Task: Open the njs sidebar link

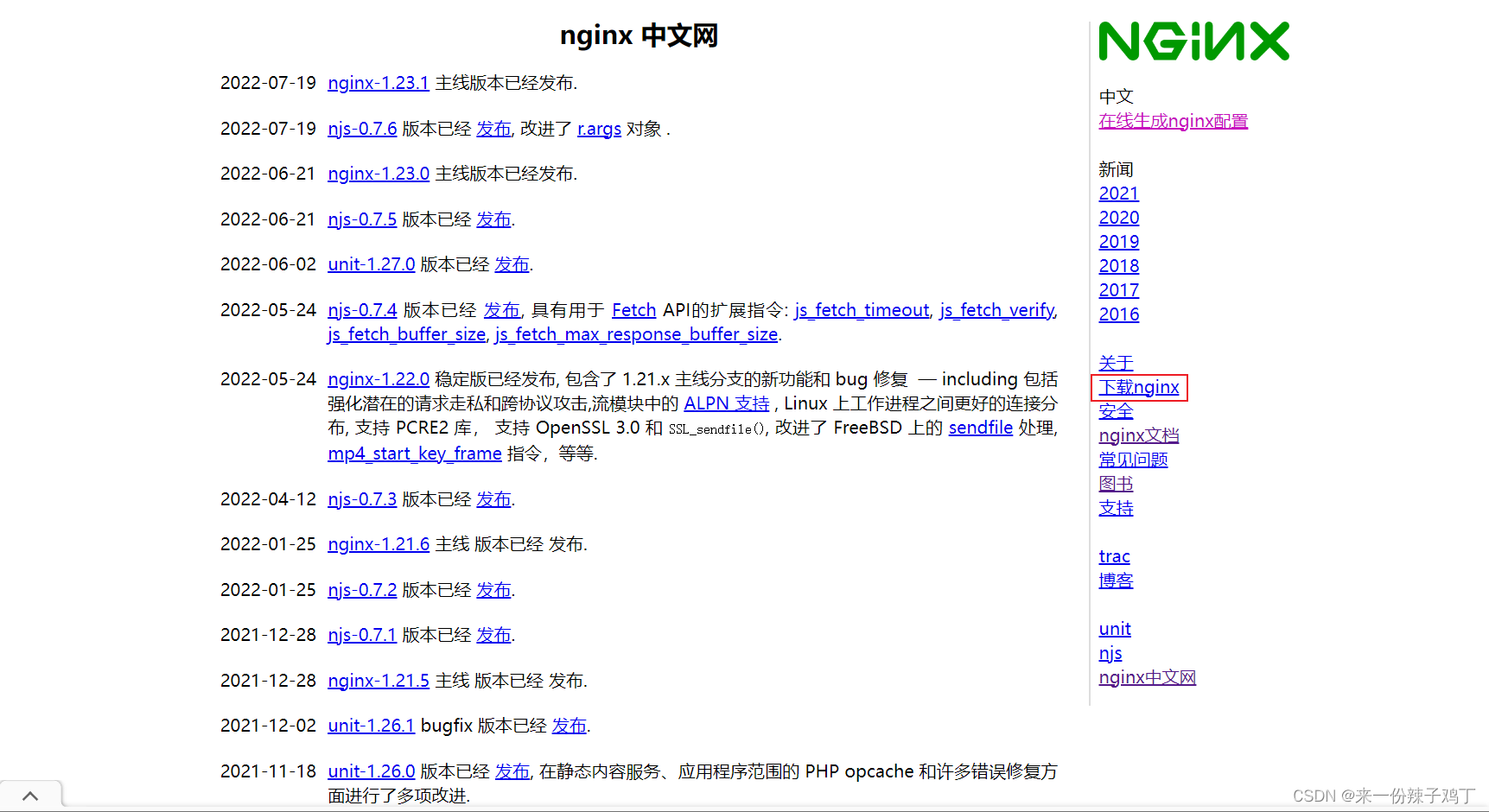Action: [x=1110, y=653]
